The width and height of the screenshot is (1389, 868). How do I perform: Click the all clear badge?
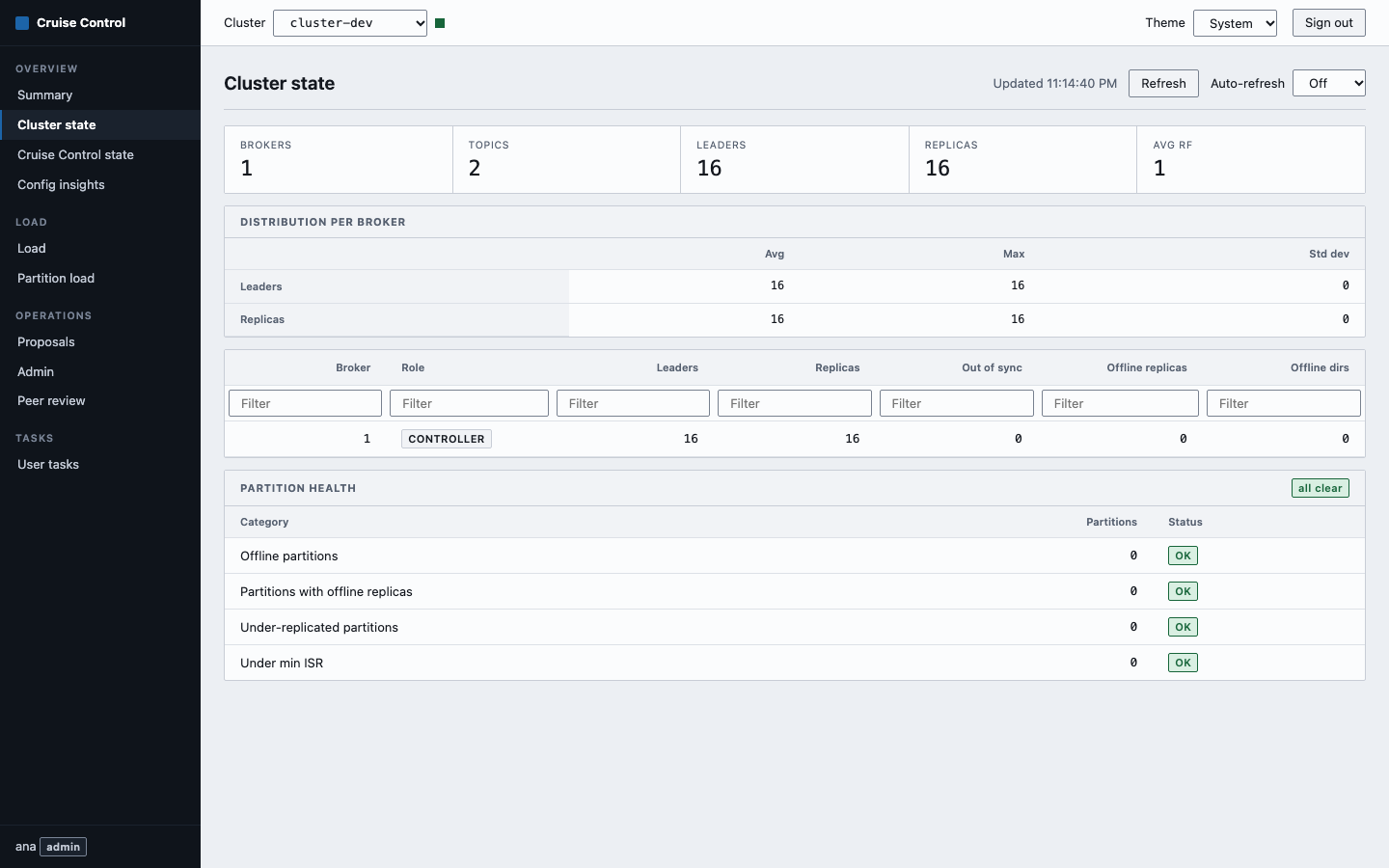click(1321, 488)
